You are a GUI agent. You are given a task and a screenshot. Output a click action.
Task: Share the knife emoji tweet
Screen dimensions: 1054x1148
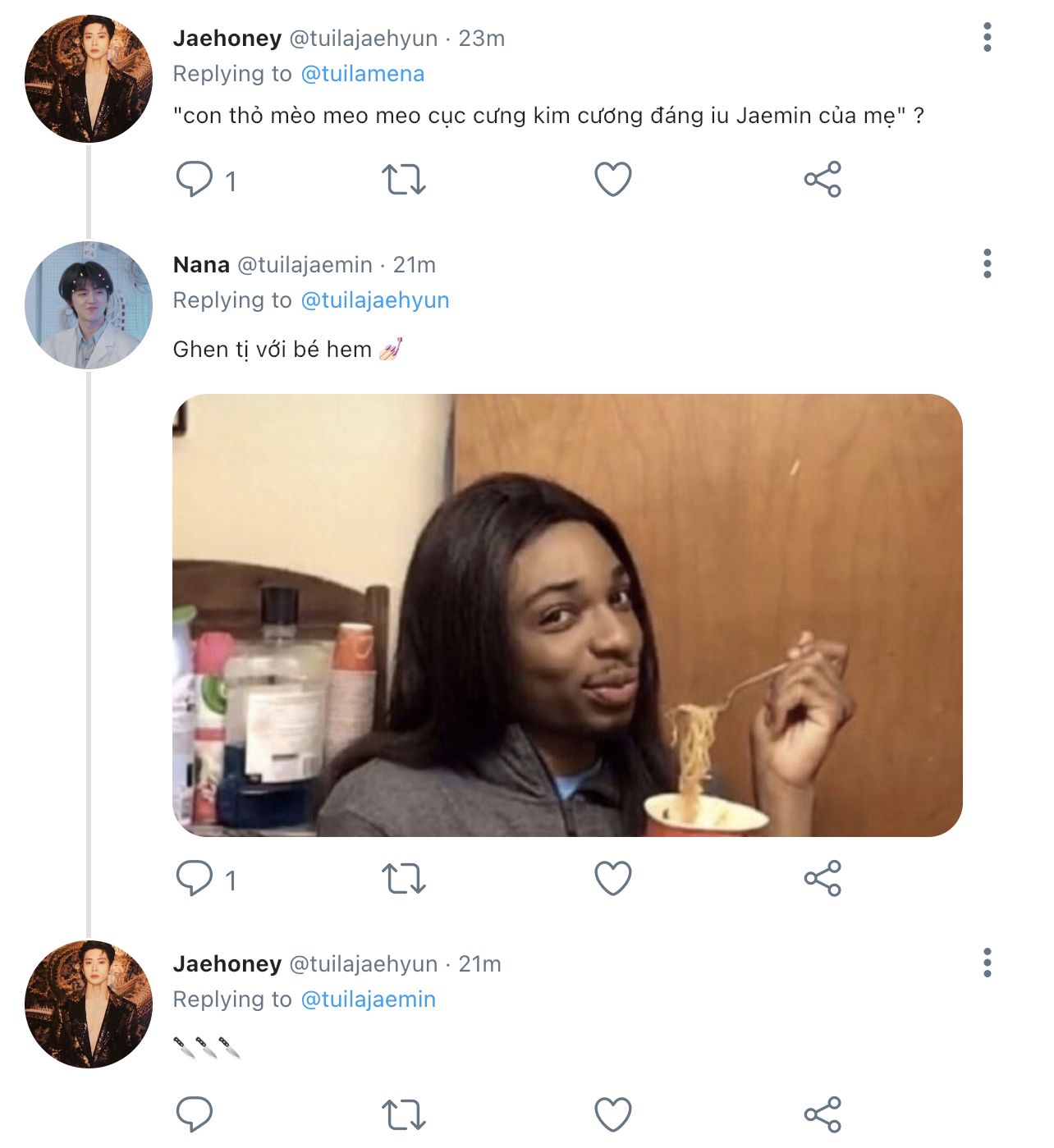tap(823, 1114)
